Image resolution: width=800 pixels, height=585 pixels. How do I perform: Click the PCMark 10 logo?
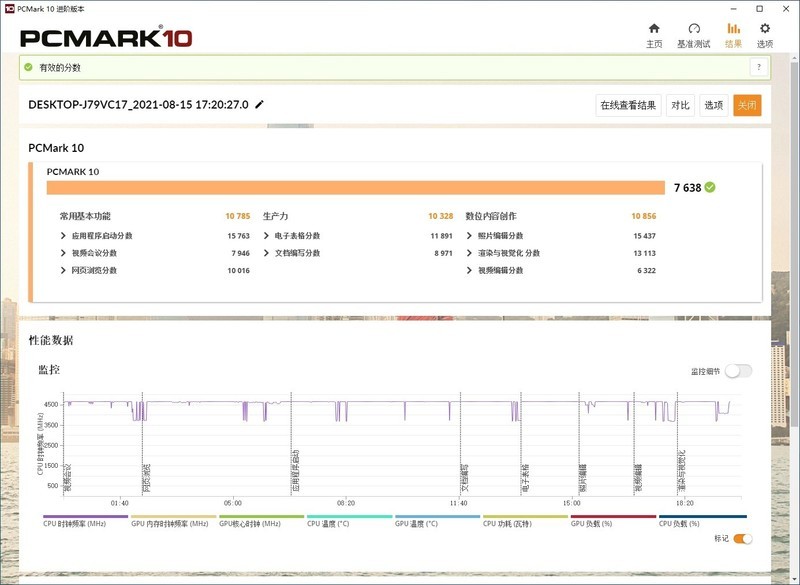pyautogui.click(x=106, y=38)
